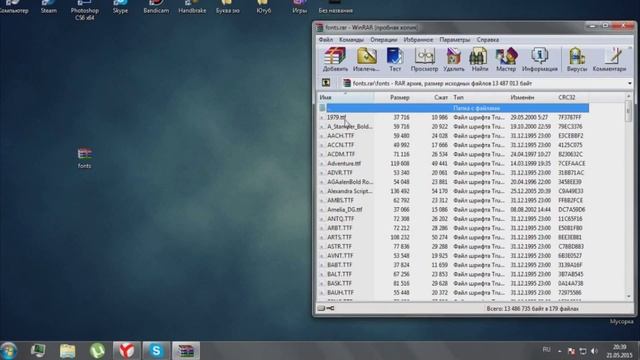Open Yandex browser from the taskbar
640x360 pixels.
(x=127, y=351)
